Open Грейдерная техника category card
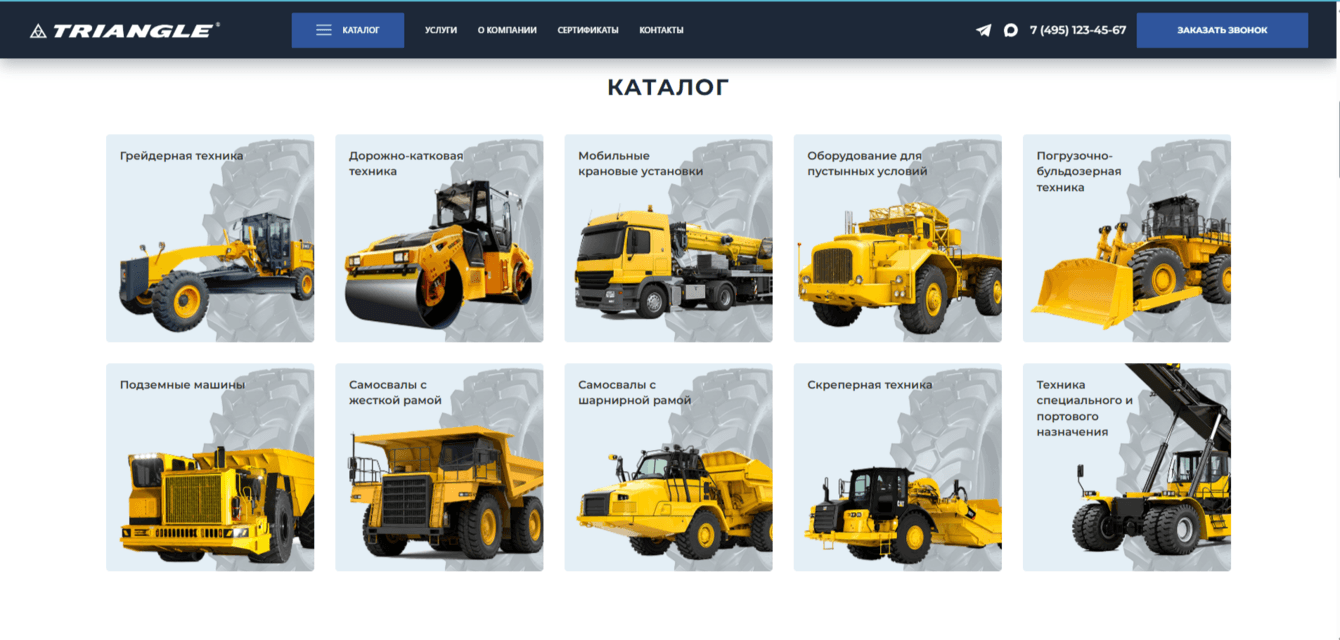The image size is (1340, 640). point(210,239)
